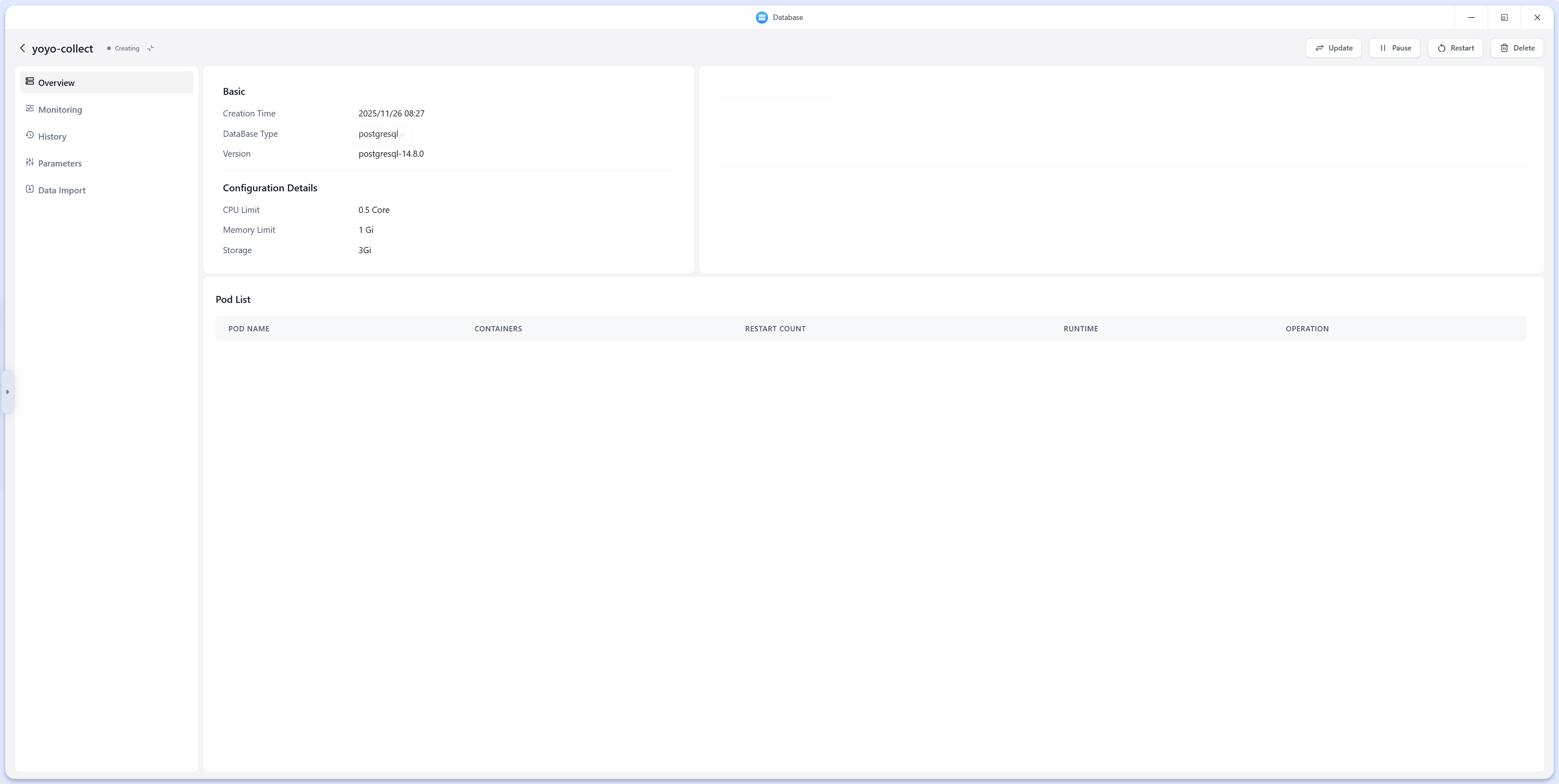
Task: Go back using the left arrow
Action: click(x=22, y=48)
